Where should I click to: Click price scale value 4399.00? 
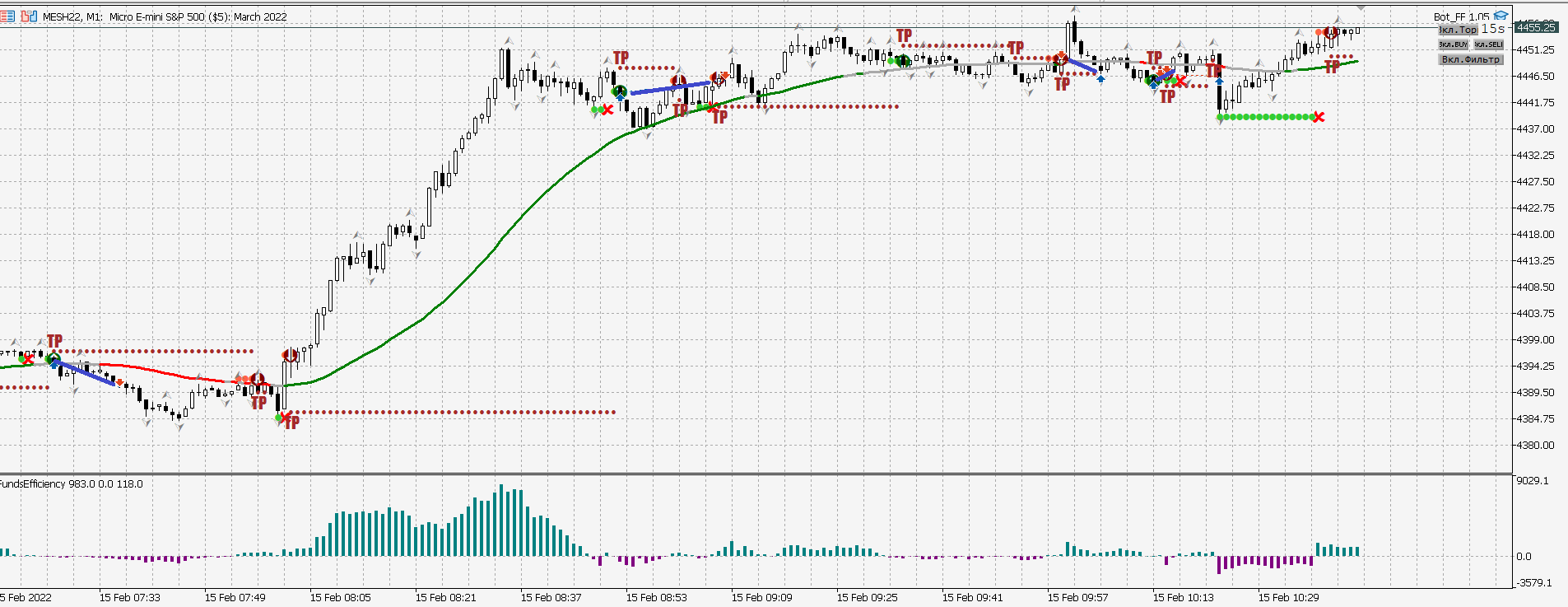coord(1536,339)
